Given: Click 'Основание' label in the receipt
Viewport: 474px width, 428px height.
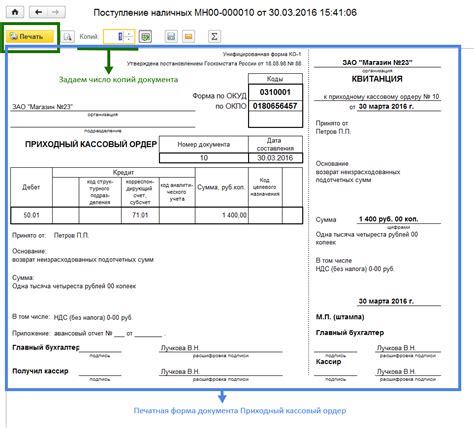Looking at the screenshot, I should [x=332, y=164].
